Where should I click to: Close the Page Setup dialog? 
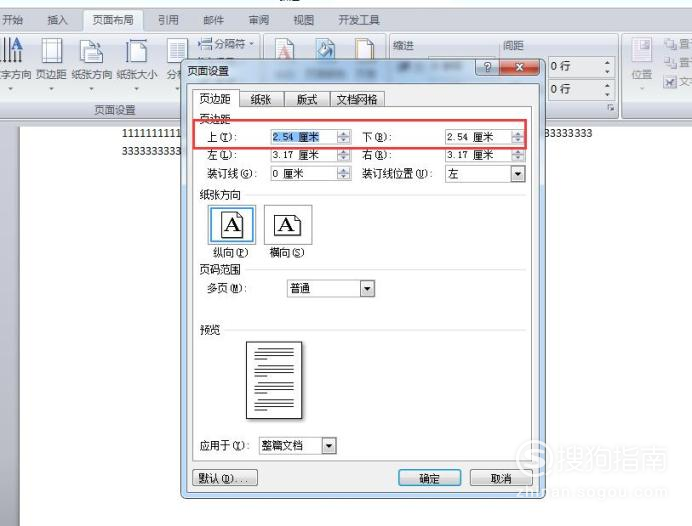click(519, 67)
